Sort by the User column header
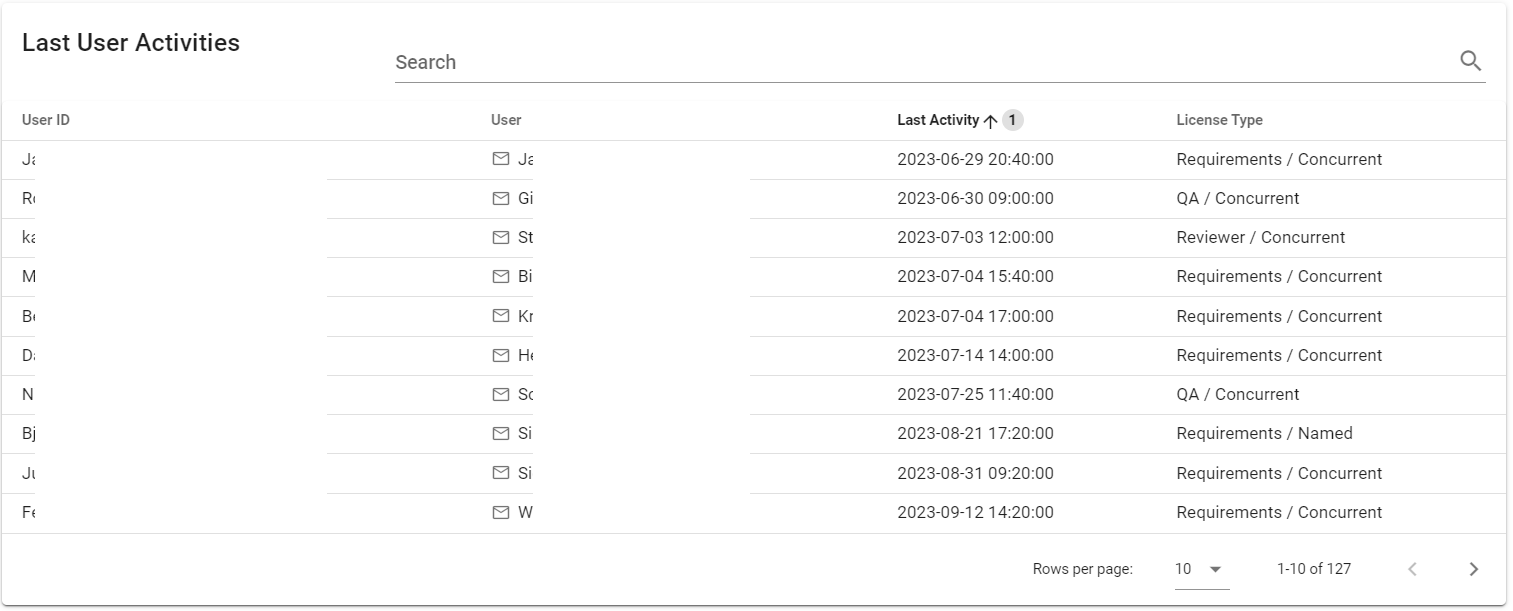1513x611 pixels. (x=506, y=120)
